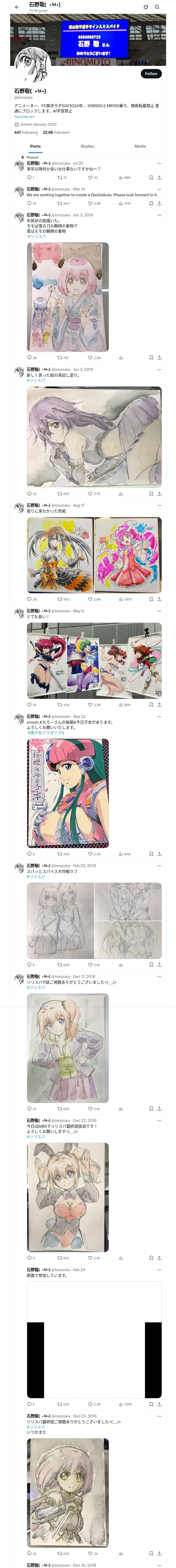Viewport: 176px width, 1568px height.
Task: Click the Translate bio link
Action: tap(24, 117)
